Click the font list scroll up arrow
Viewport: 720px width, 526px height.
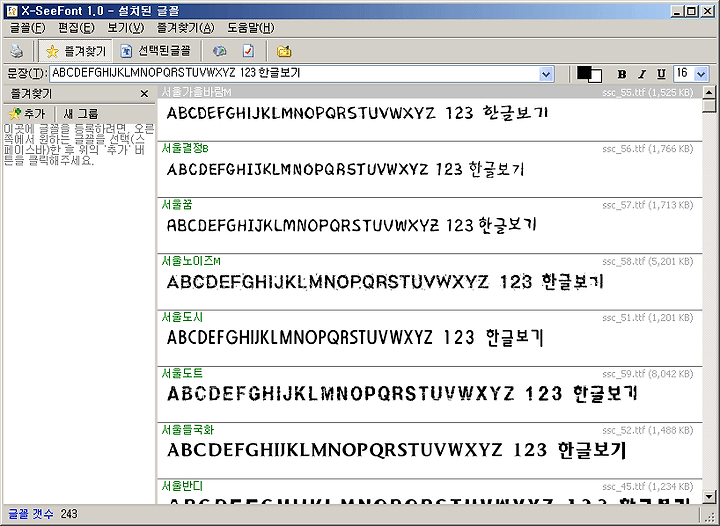(709, 93)
